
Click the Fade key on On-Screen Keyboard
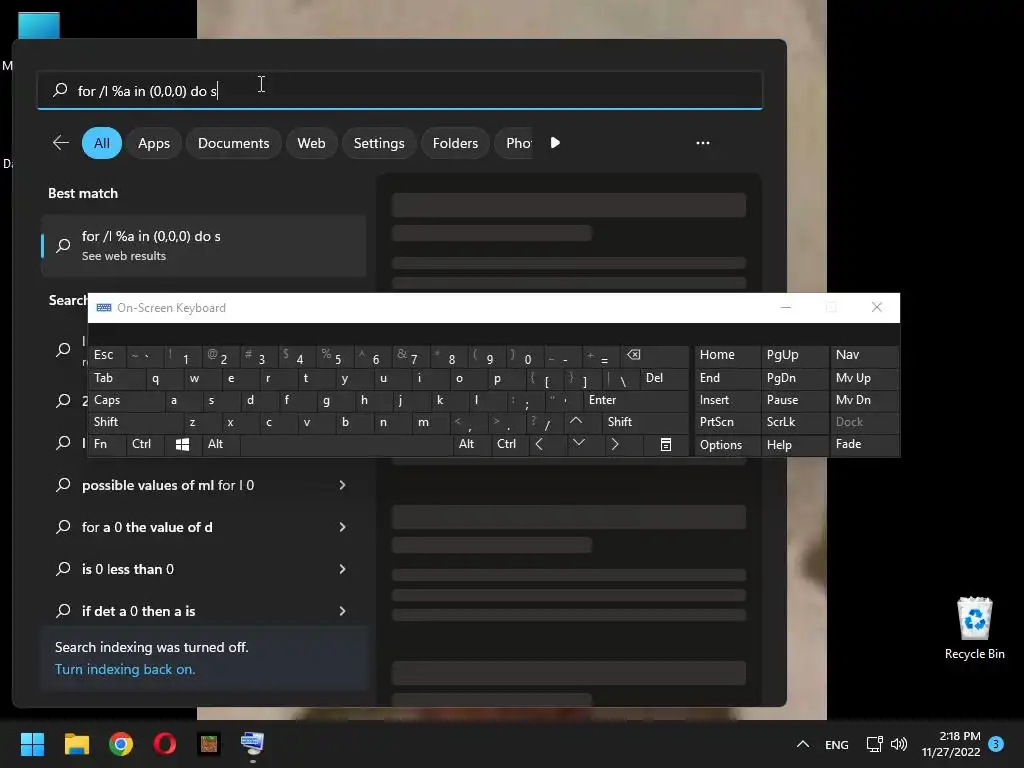pyautogui.click(x=864, y=445)
